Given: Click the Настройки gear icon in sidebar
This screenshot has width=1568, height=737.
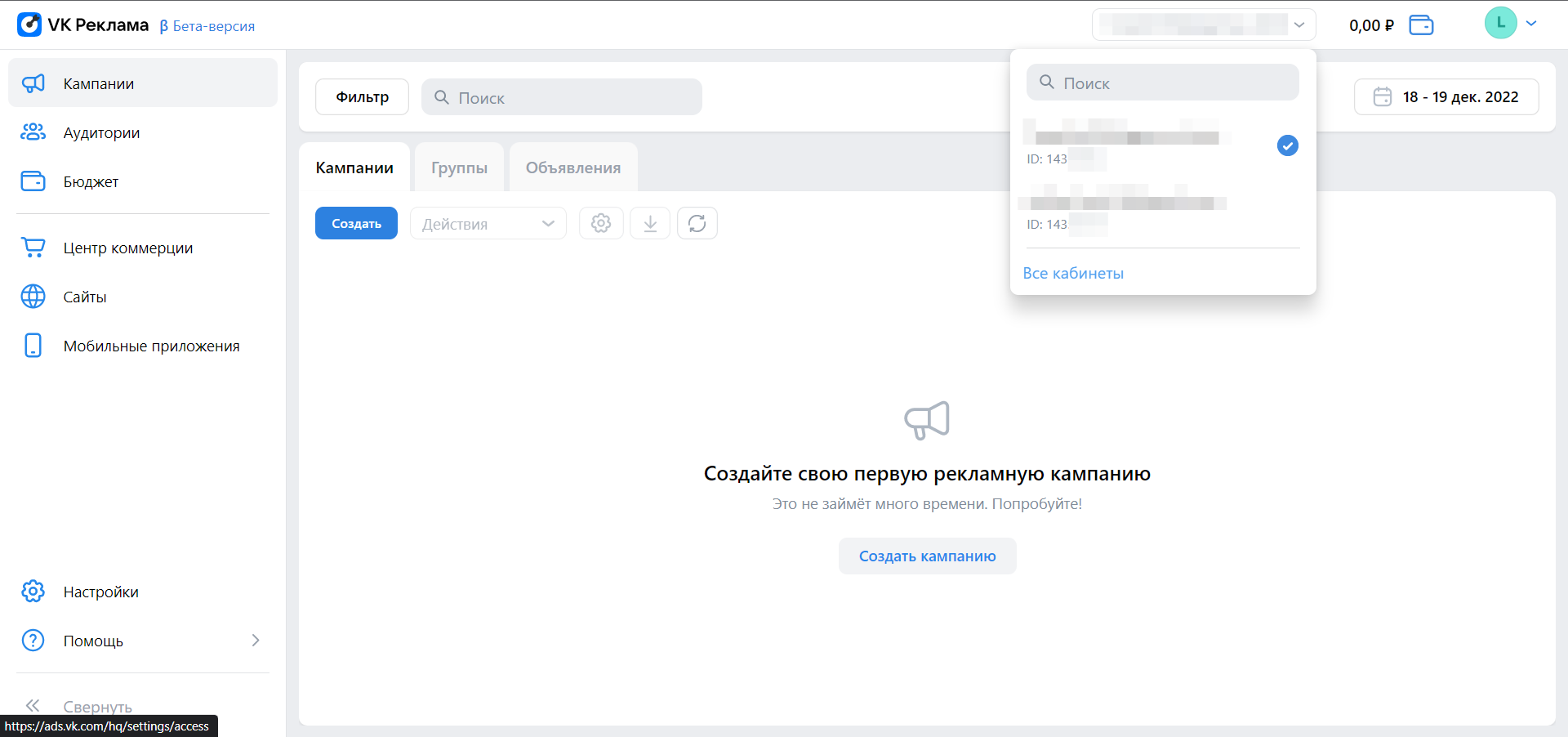Looking at the screenshot, I should [33, 592].
